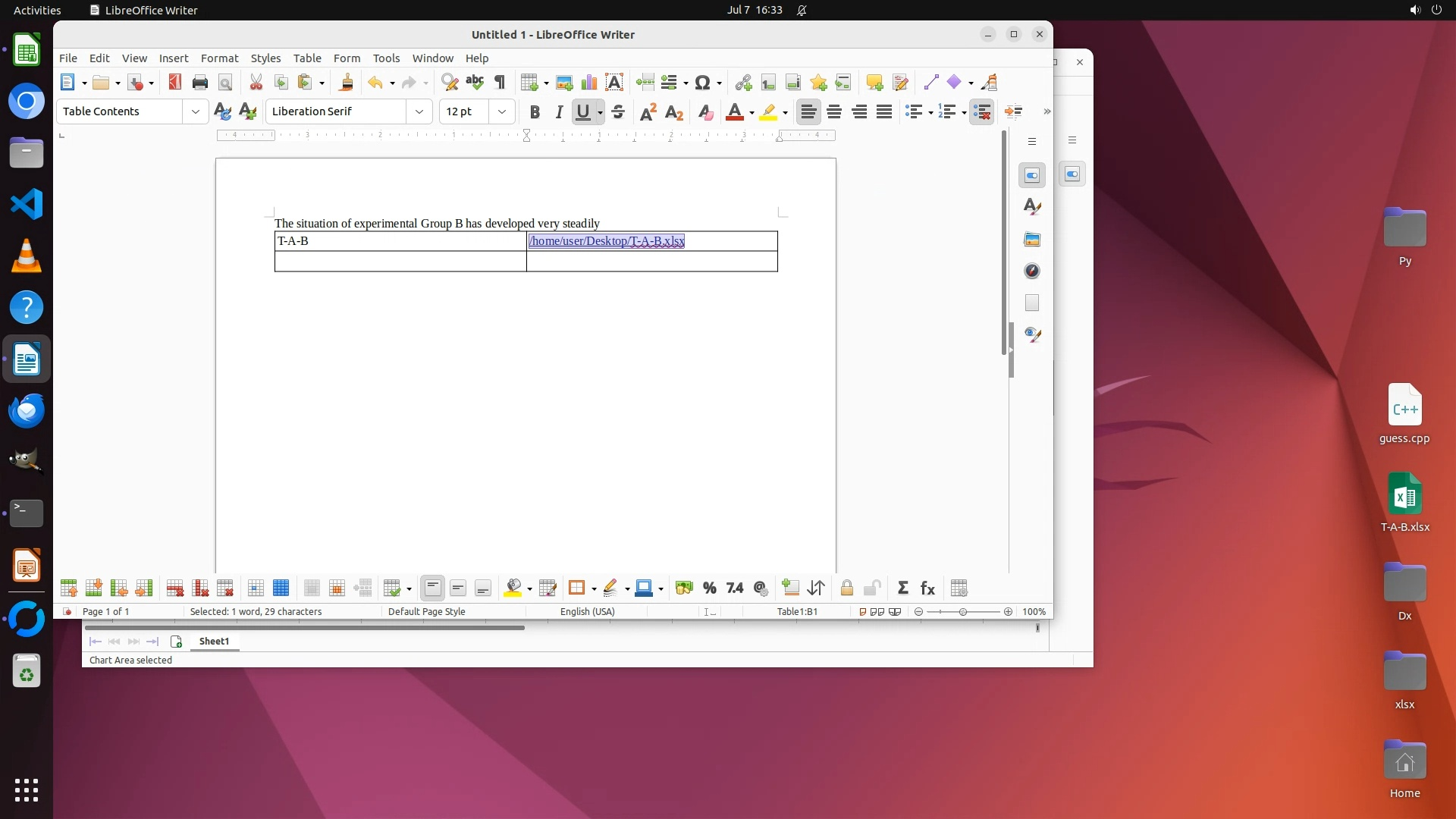
Task: Click the zoom slider in status bar
Action: [963, 612]
